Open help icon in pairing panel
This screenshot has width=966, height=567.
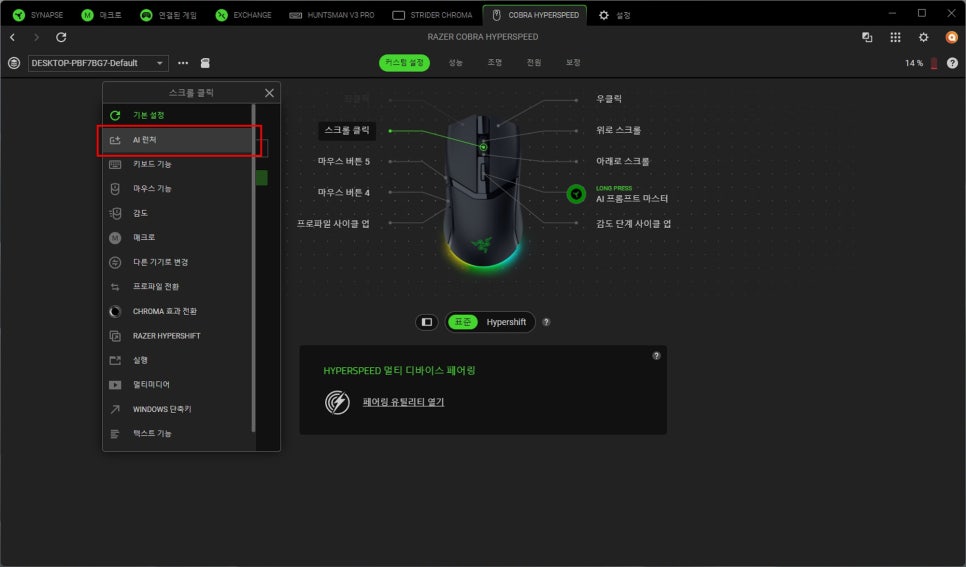[656, 356]
